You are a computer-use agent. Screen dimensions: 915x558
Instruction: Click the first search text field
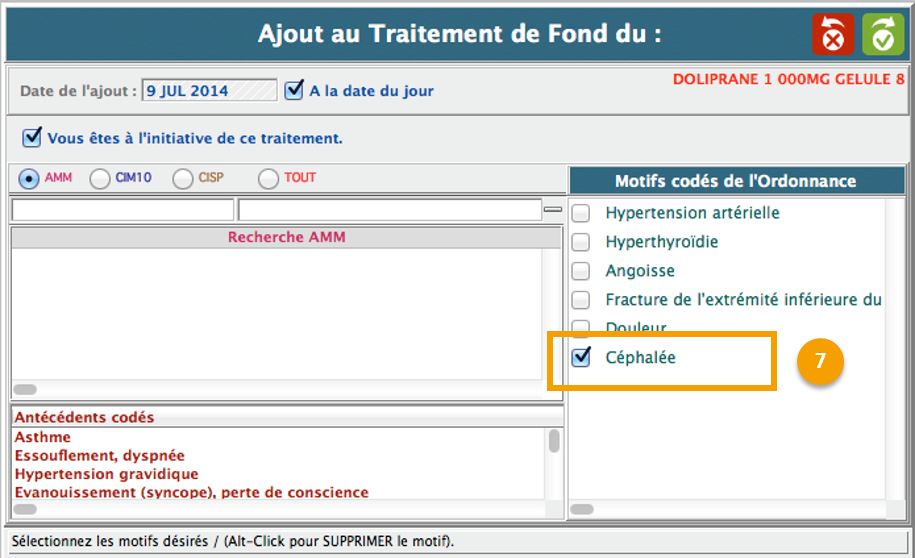click(122, 210)
